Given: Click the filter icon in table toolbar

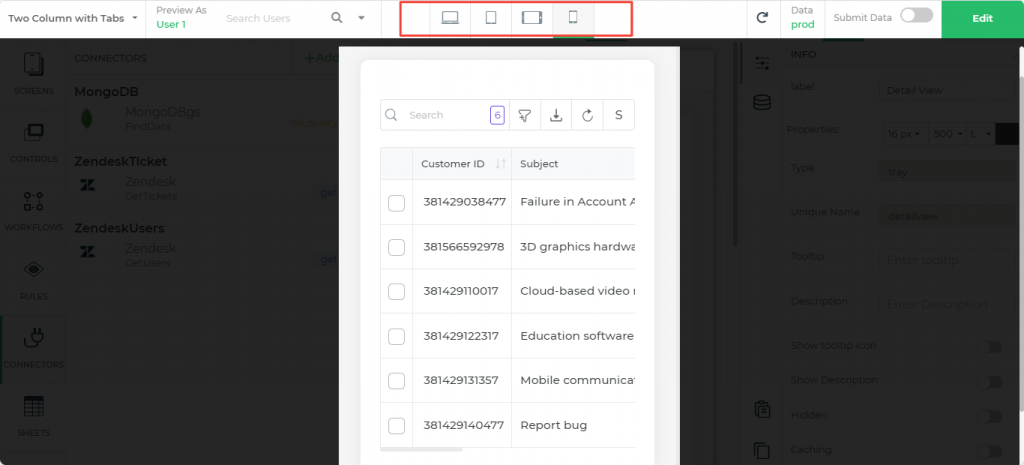Looking at the screenshot, I should (524, 115).
